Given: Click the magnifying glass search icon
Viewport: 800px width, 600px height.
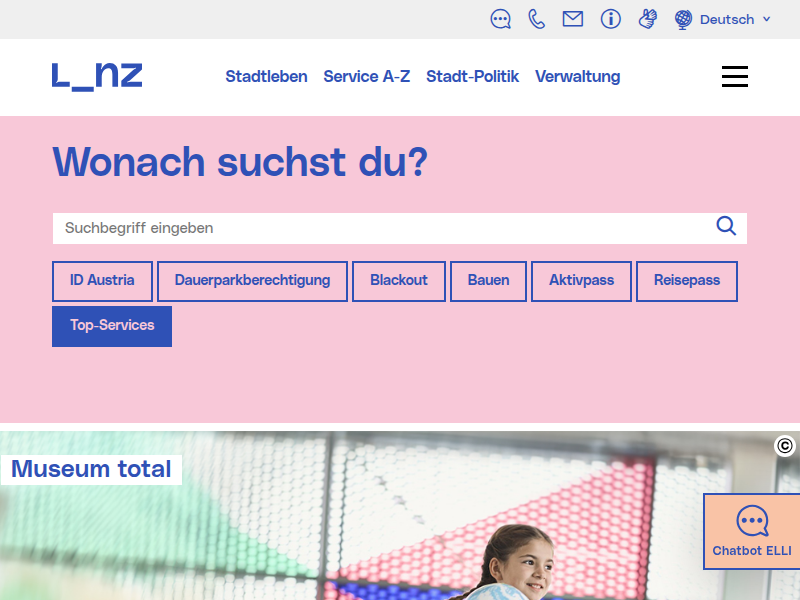Looking at the screenshot, I should click(726, 226).
